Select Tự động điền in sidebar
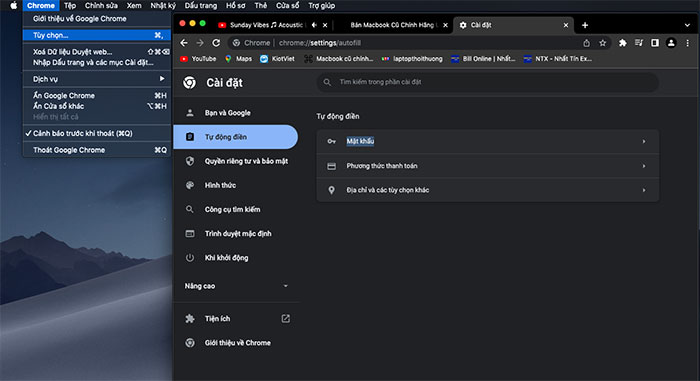 236,137
